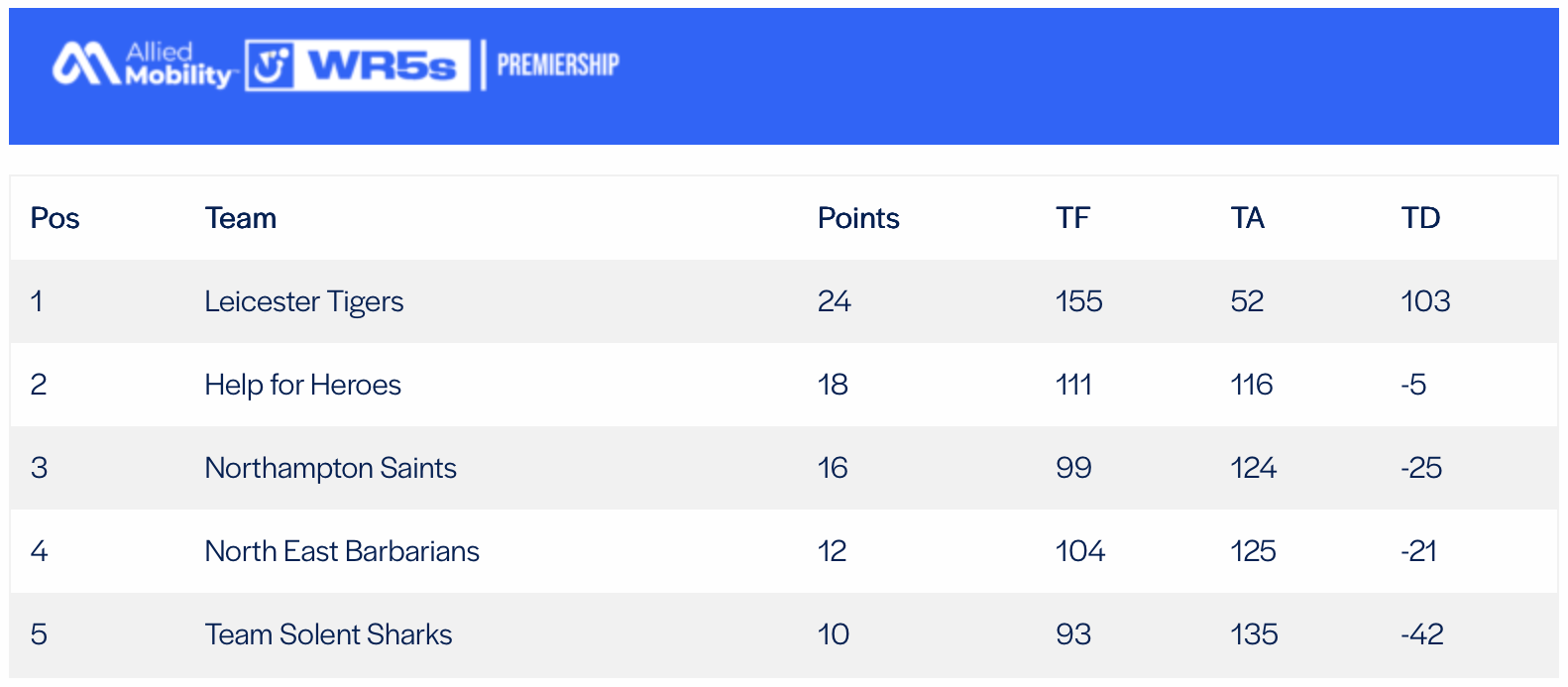1568x687 pixels.
Task: Click the TD column header
Action: [x=1420, y=218]
